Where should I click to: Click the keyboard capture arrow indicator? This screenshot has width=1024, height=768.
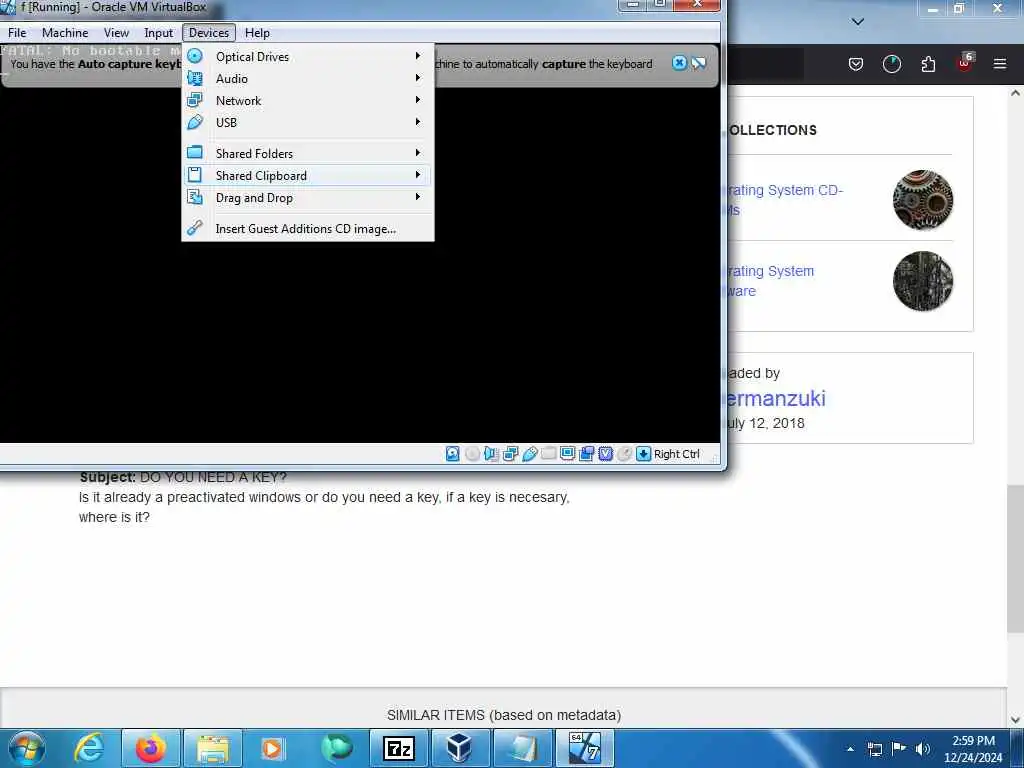pos(643,454)
